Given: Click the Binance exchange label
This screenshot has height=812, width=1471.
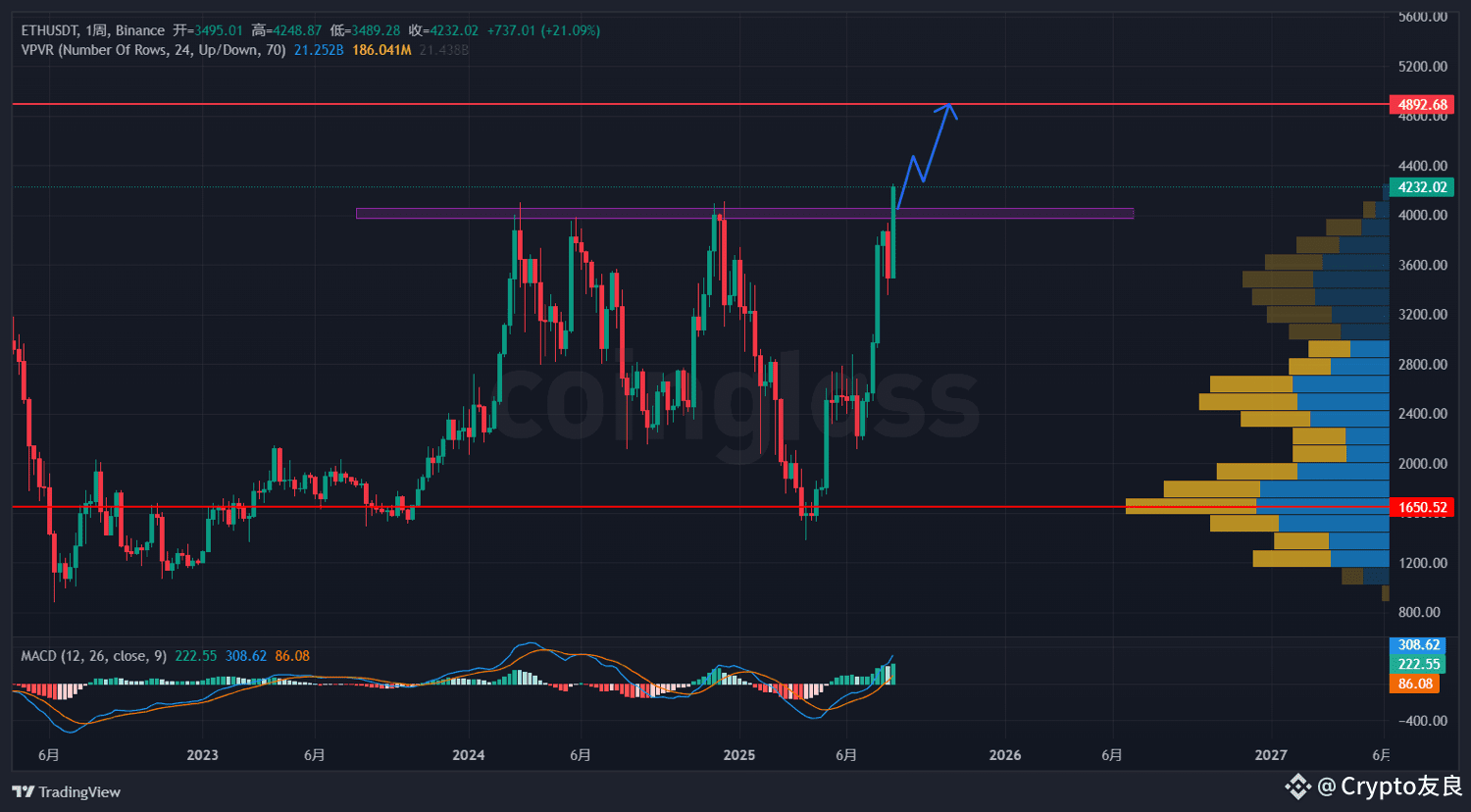Looking at the screenshot, I should point(140,30).
